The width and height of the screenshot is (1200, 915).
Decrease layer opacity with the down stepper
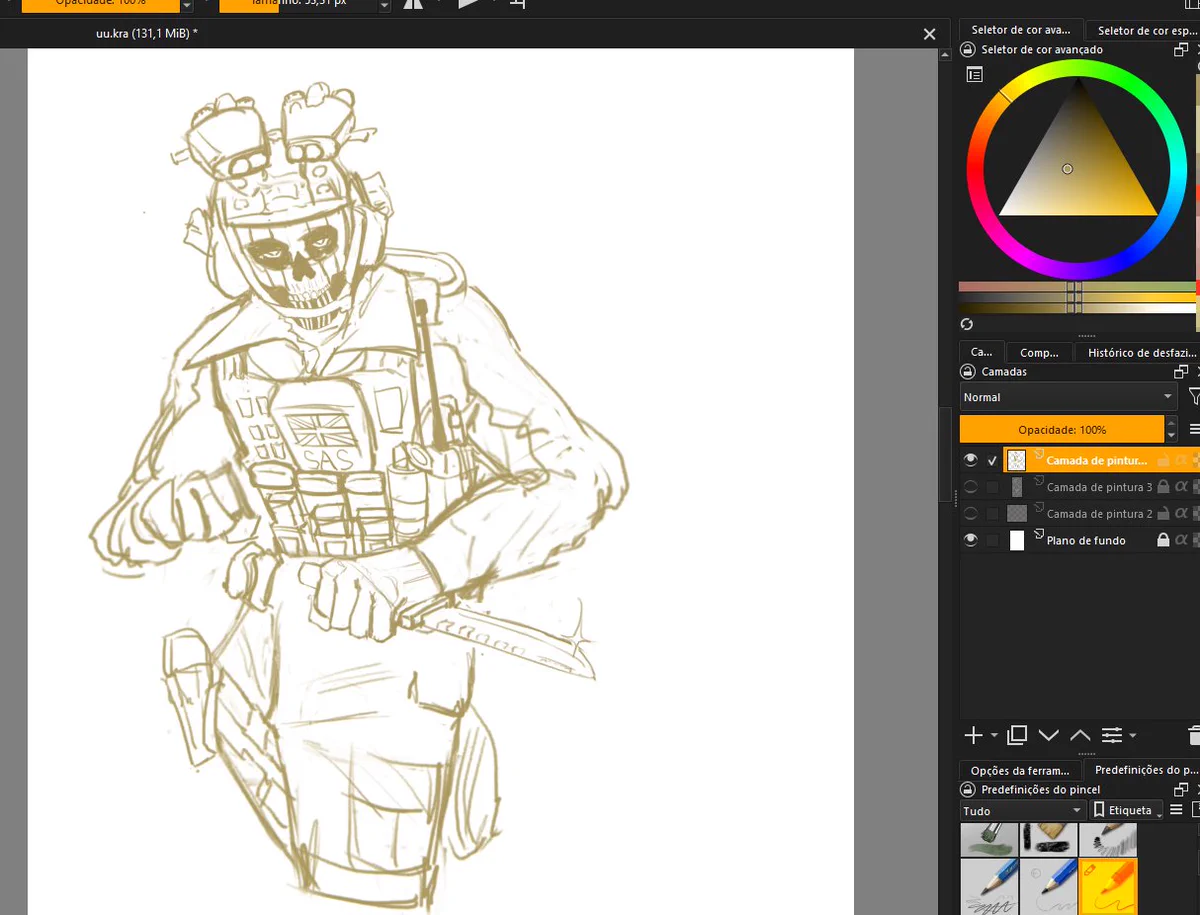(x=1171, y=436)
